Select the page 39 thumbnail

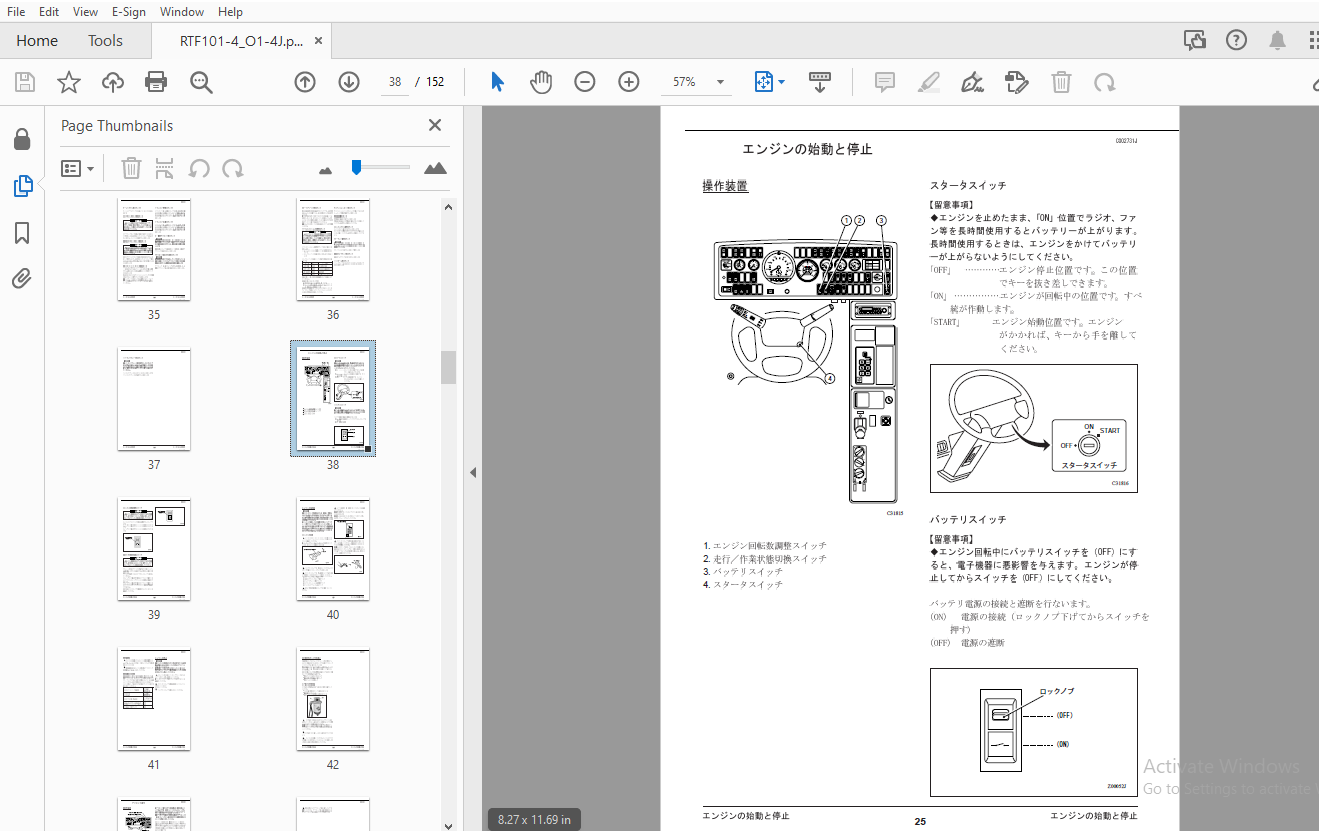click(x=154, y=550)
